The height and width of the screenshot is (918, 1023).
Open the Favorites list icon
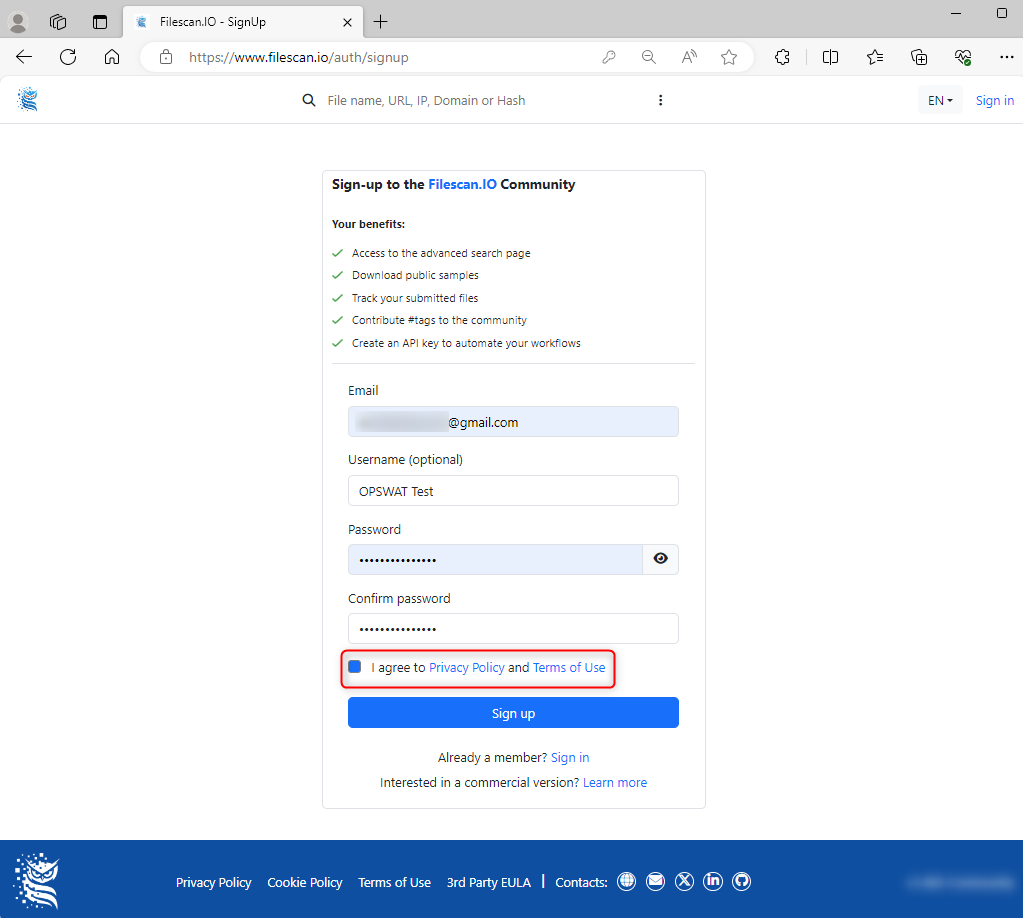click(875, 57)
